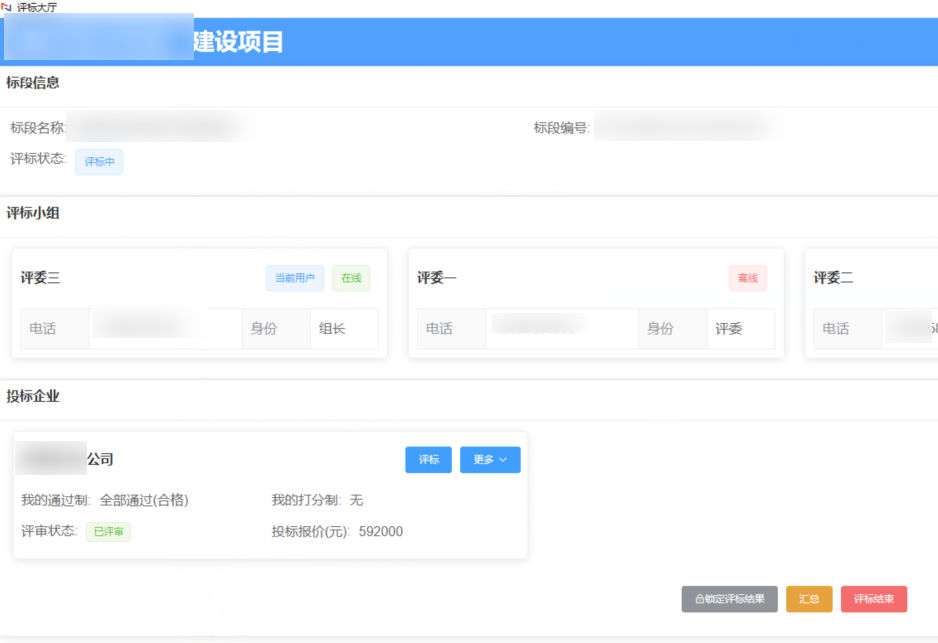Click the 组长 identity cell
The image size is (938, 643).
click(332, 328)
